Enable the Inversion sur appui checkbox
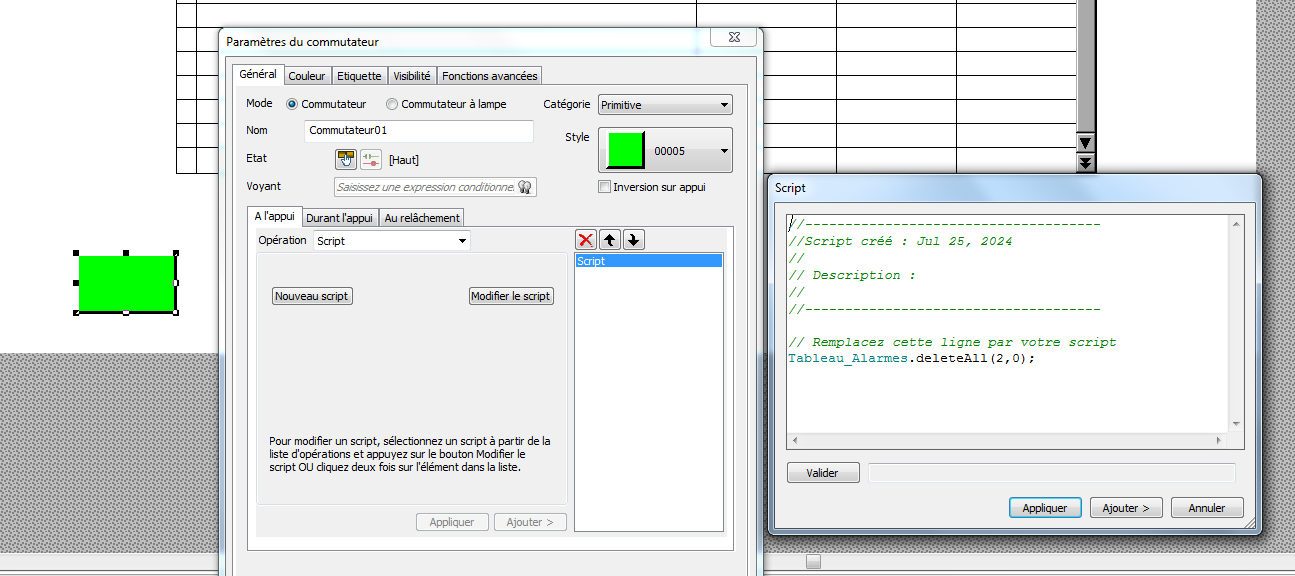Viewport: 1295px width, 576px height. click(x=604, y=187)
